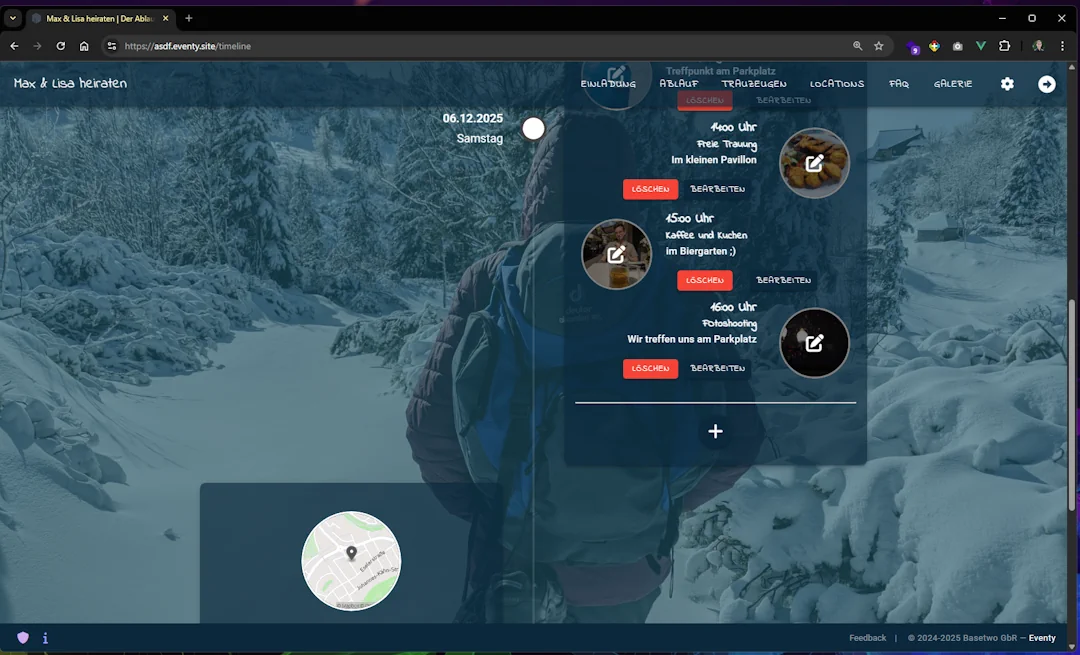Click Bearbeiten for the Kaffee und Kuchen entry
The image size is (1080, 655).
[x=784, y=280]
